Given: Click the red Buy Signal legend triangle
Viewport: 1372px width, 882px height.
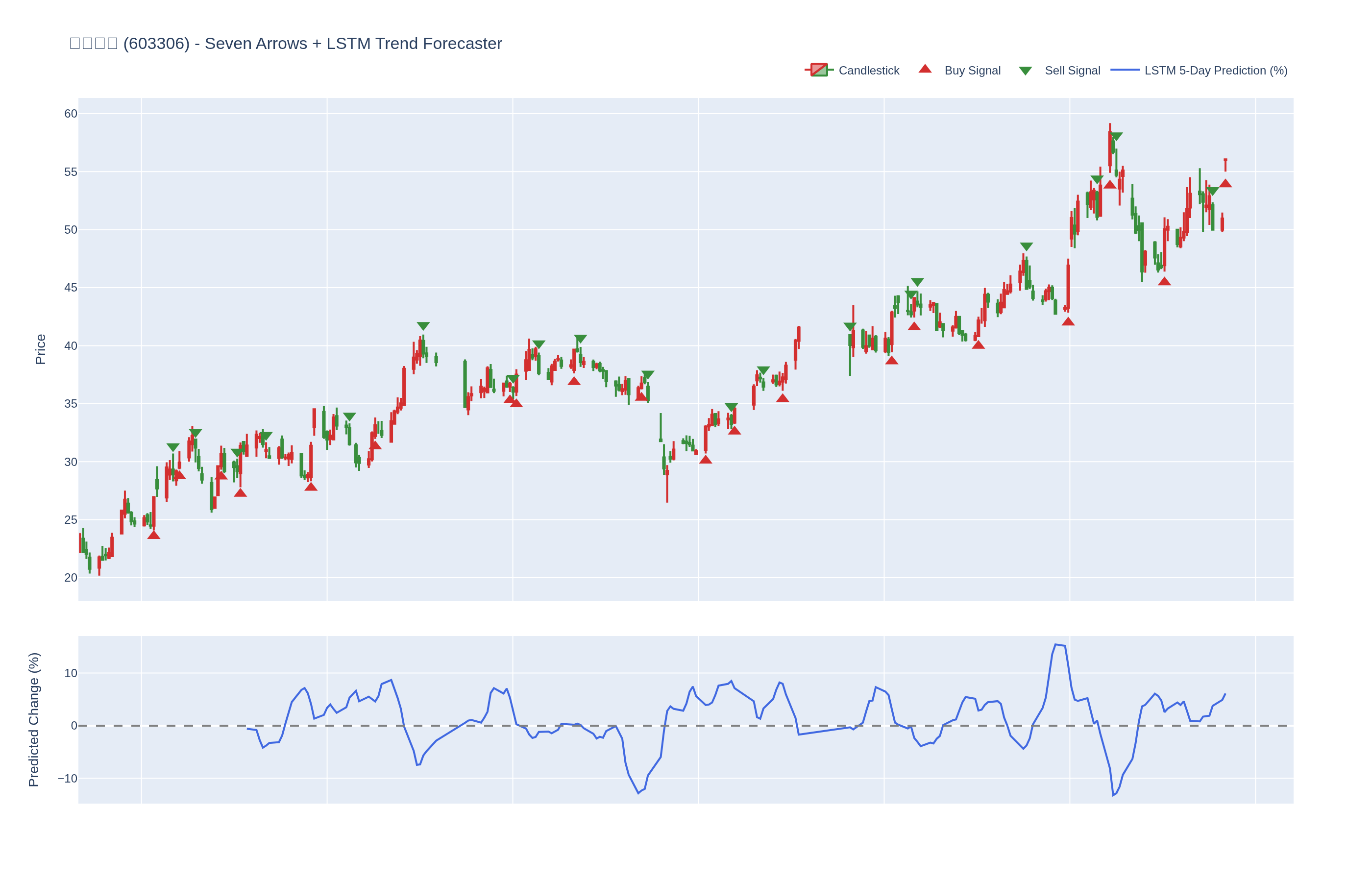Looking at the screenshot, I should [925, 69].
